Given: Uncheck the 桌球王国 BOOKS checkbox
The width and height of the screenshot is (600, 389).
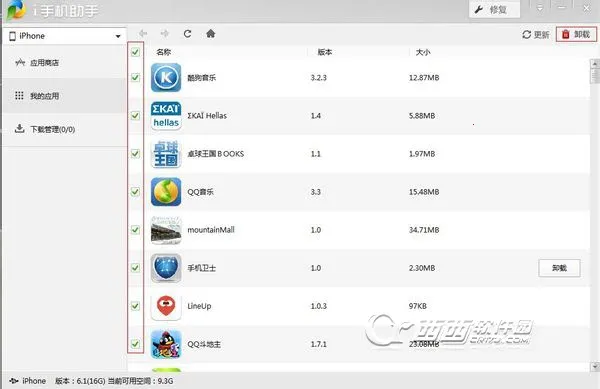Looking at the screenshot, I should (135, 153).
